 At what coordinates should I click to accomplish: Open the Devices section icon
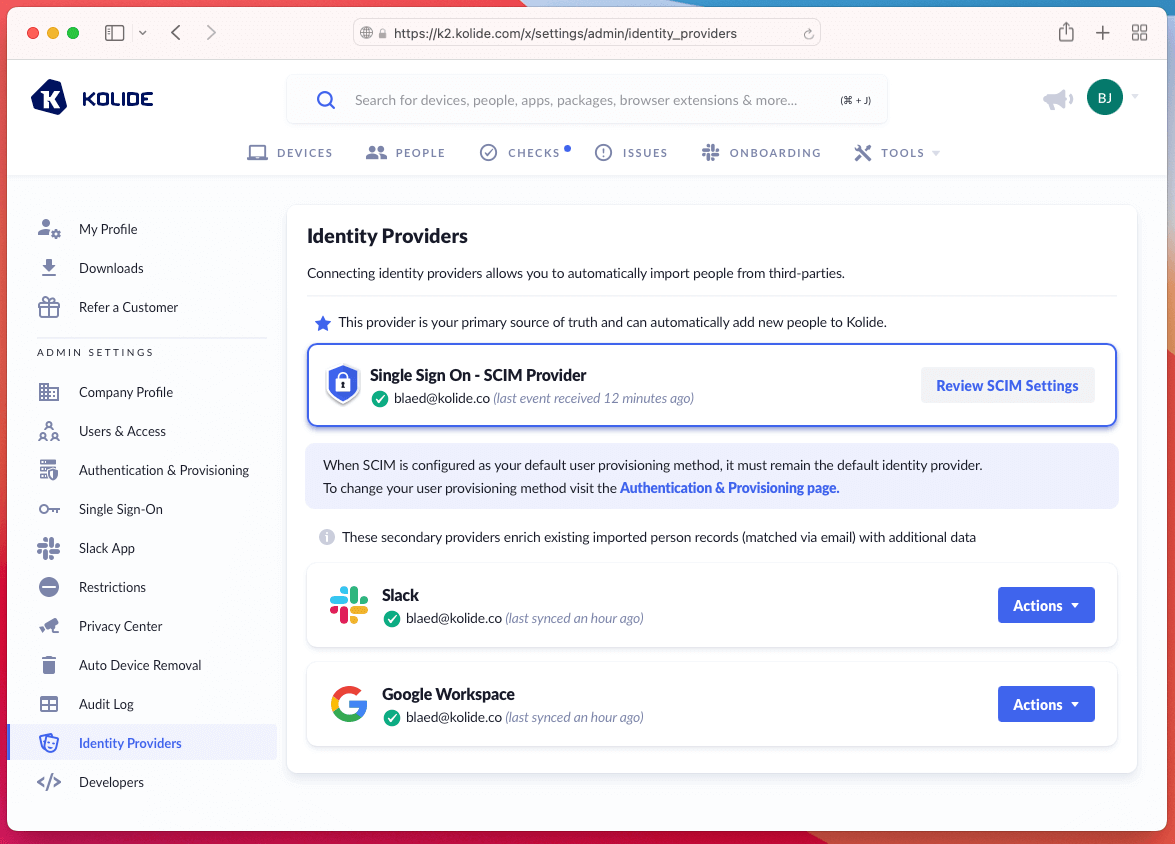(x=256, y=152)
